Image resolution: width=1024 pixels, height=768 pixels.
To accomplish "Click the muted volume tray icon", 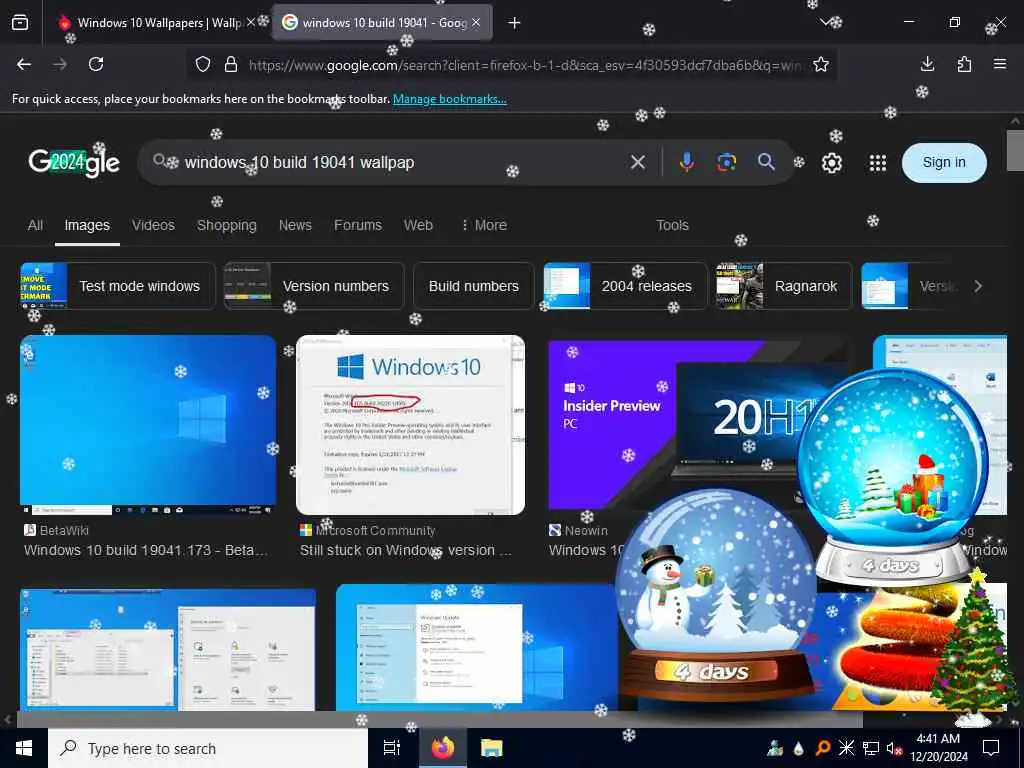I will [894, 748].
